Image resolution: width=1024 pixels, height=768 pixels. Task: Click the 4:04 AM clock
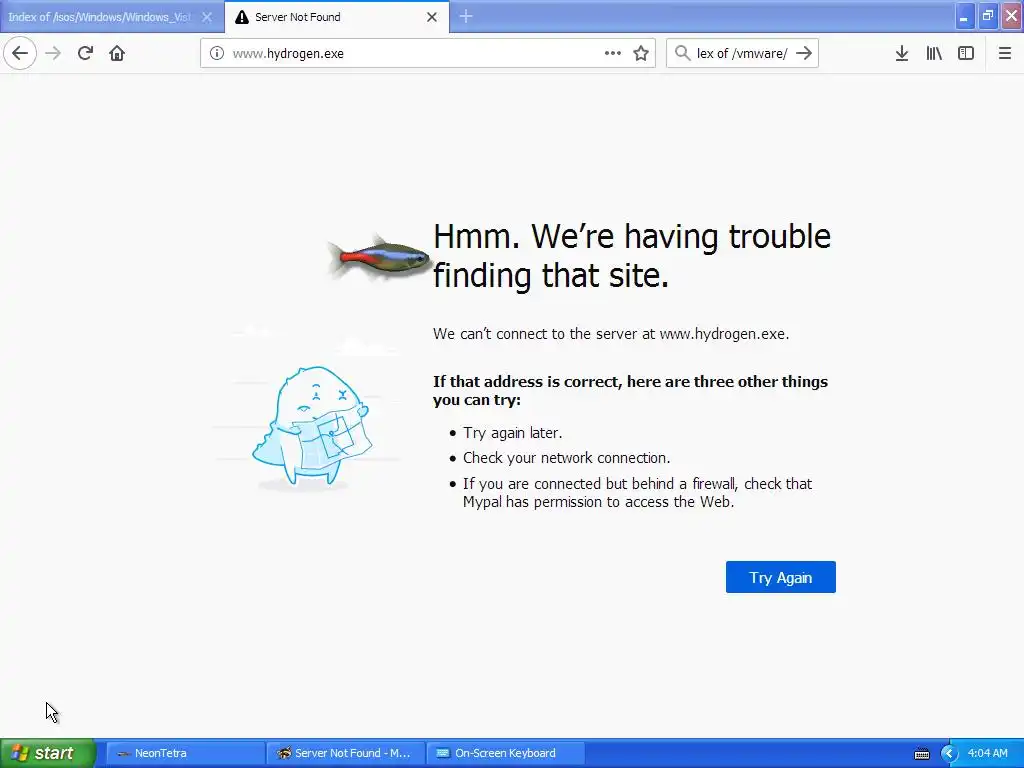(987, 753)
